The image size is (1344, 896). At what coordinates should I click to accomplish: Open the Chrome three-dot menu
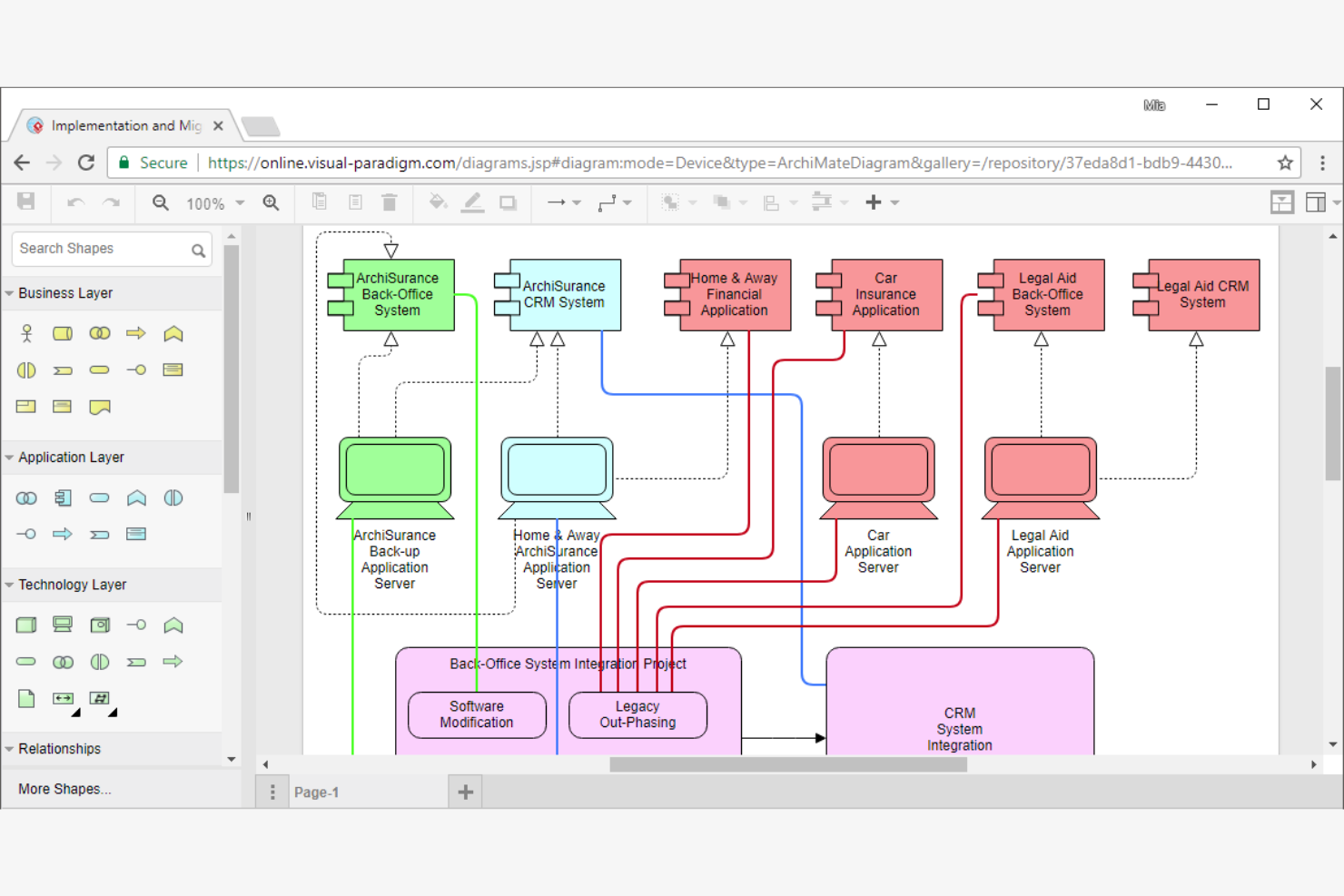pos(1322,162)
